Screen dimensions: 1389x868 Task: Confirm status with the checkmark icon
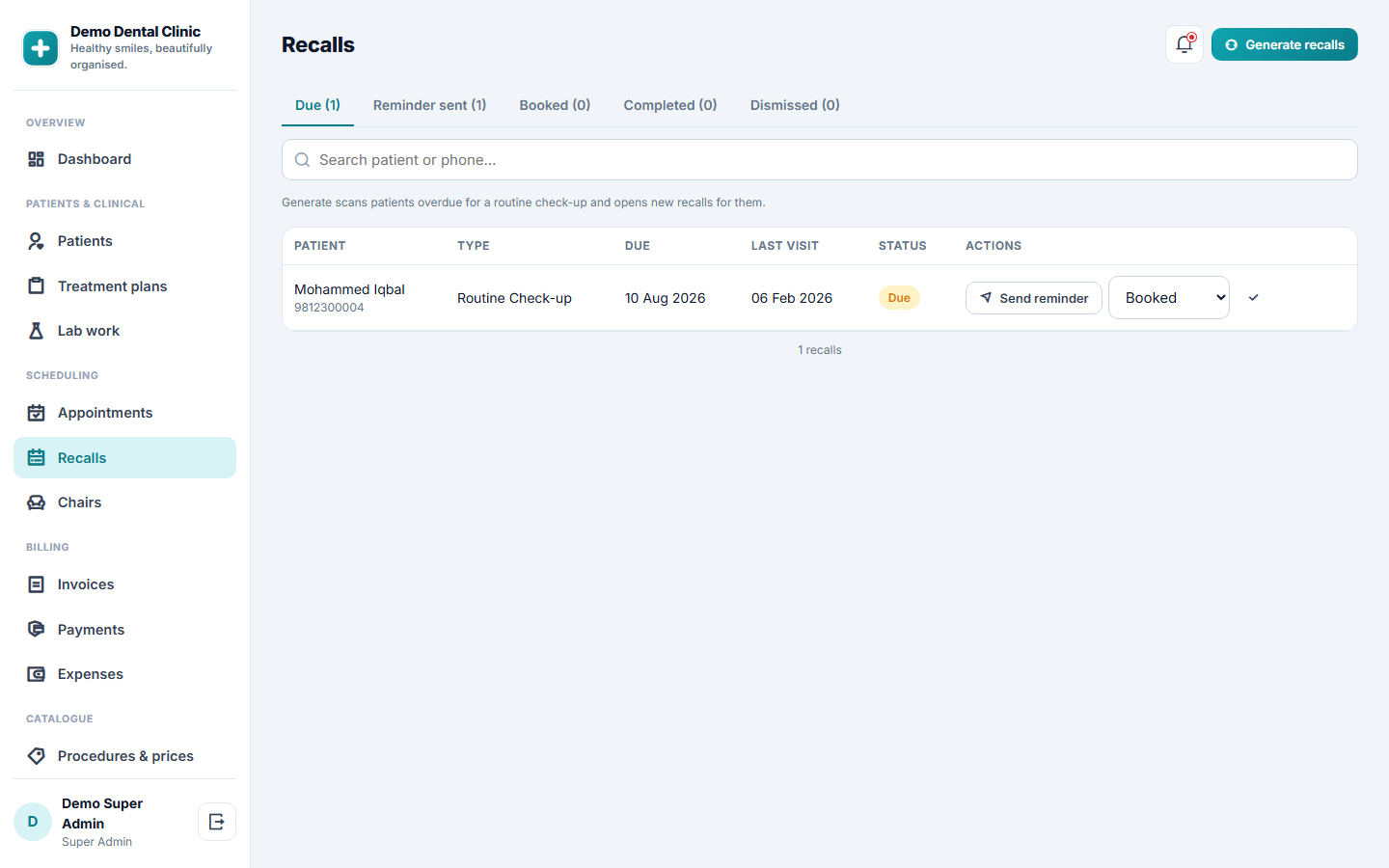tap(1254, 298)
